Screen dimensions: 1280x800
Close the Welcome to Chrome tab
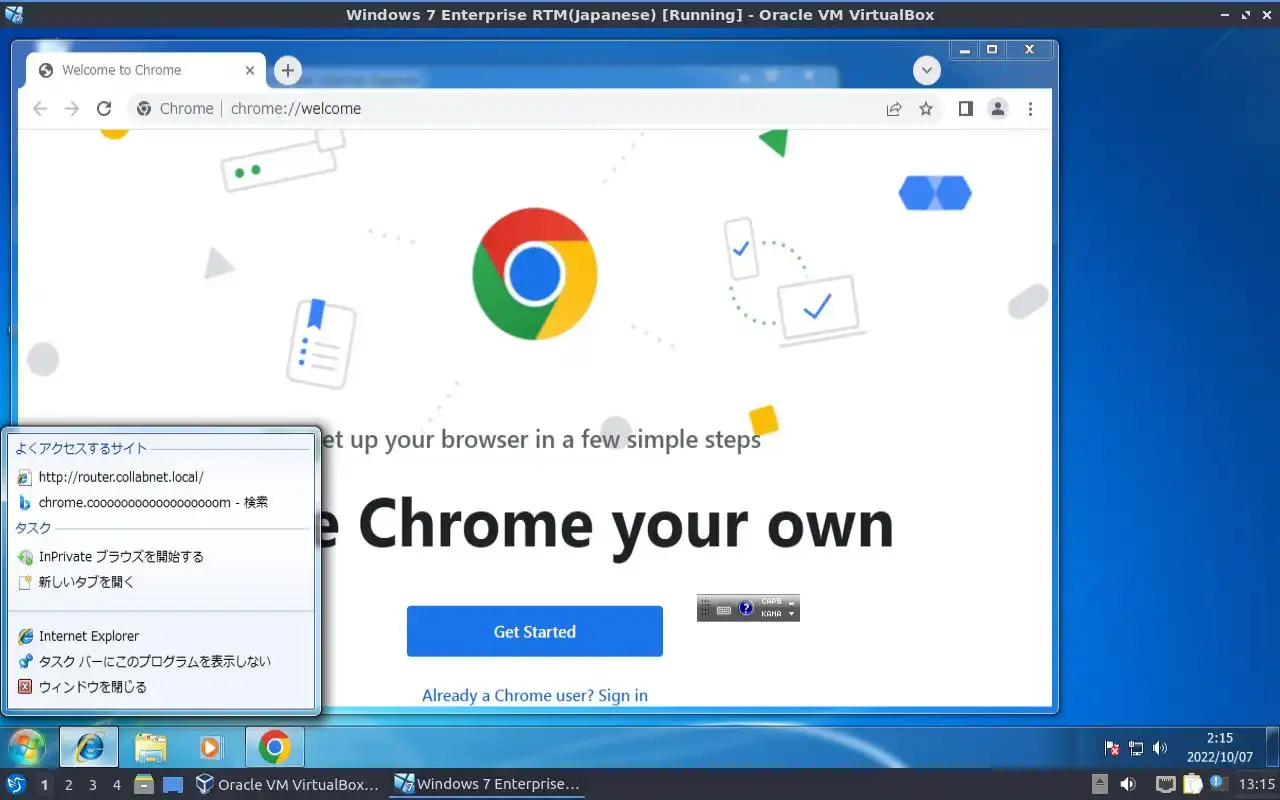[251, 70]
